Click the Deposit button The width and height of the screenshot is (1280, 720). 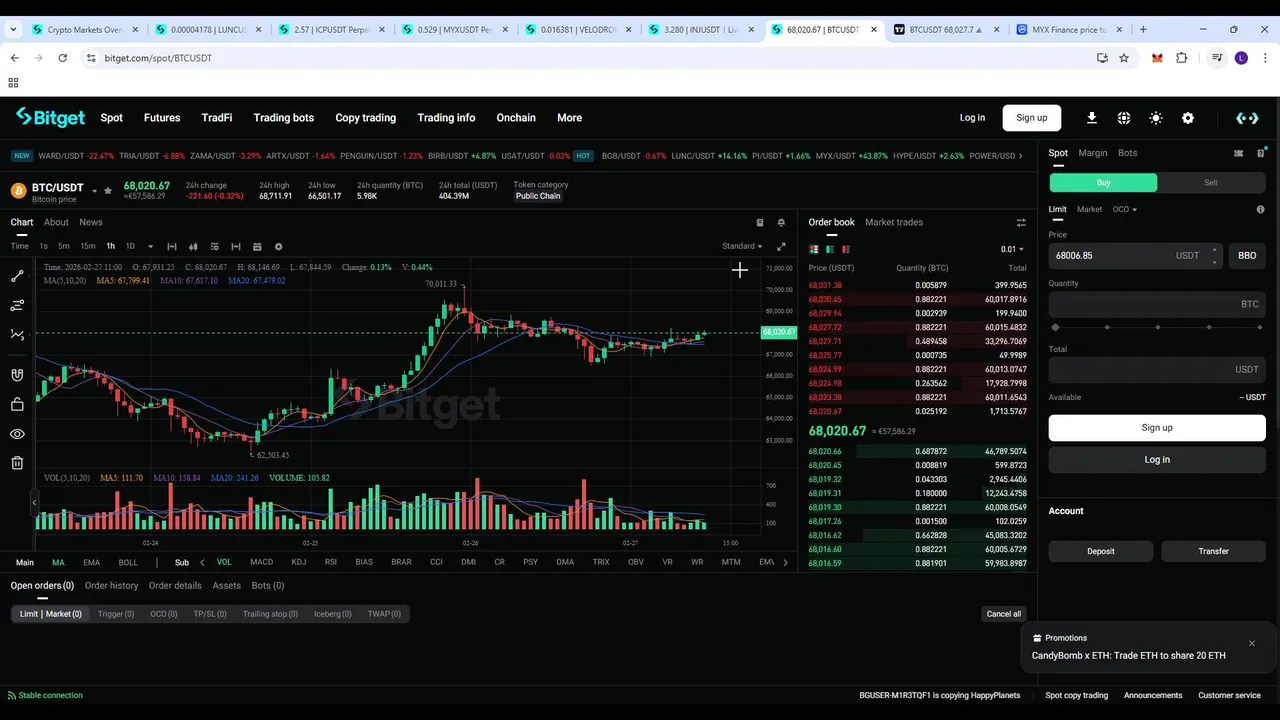pyautogui.click(x=1101, y=551)
